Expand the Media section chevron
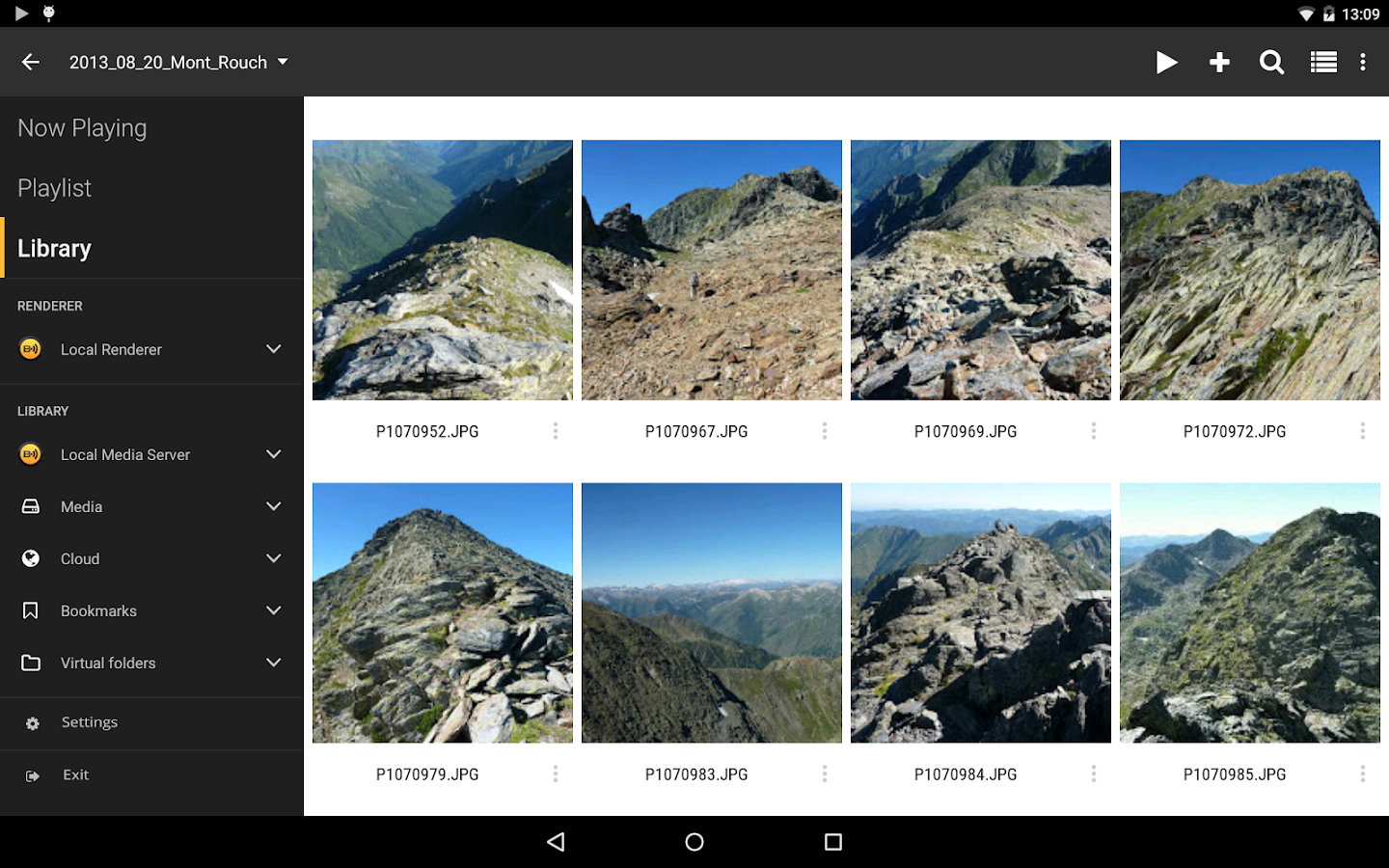Image resolution: width=1389 pixels, height=868 pixels. click(x=273, y=506)
